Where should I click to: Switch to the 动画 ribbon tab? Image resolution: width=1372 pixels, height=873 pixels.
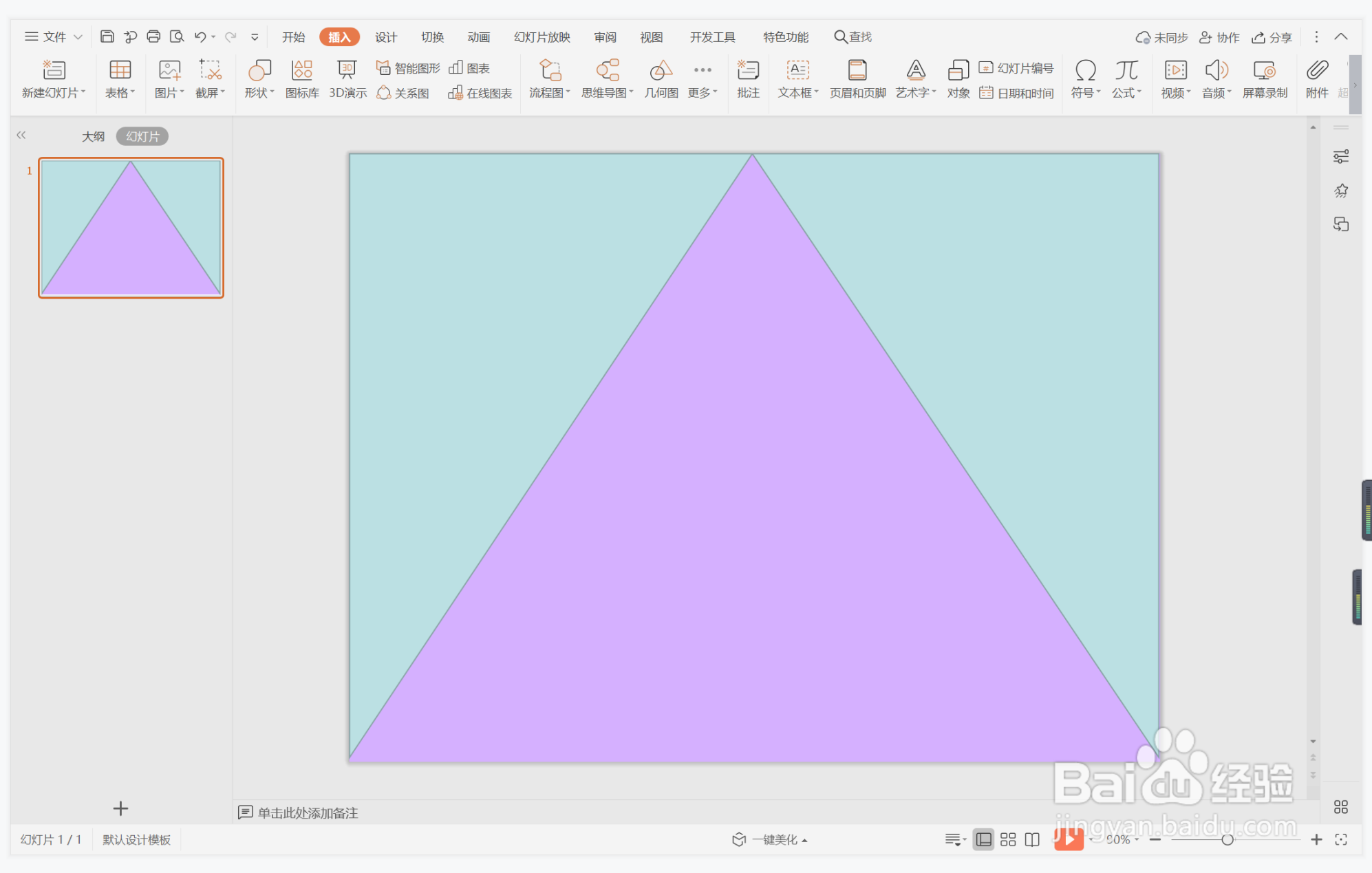(x=478, y=37)
